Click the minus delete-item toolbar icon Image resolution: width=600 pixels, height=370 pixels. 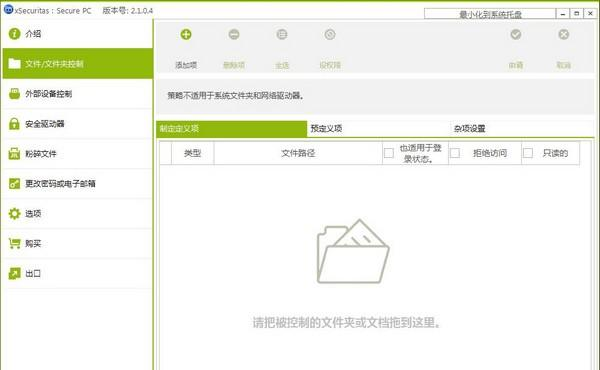[x=234, y=34]
